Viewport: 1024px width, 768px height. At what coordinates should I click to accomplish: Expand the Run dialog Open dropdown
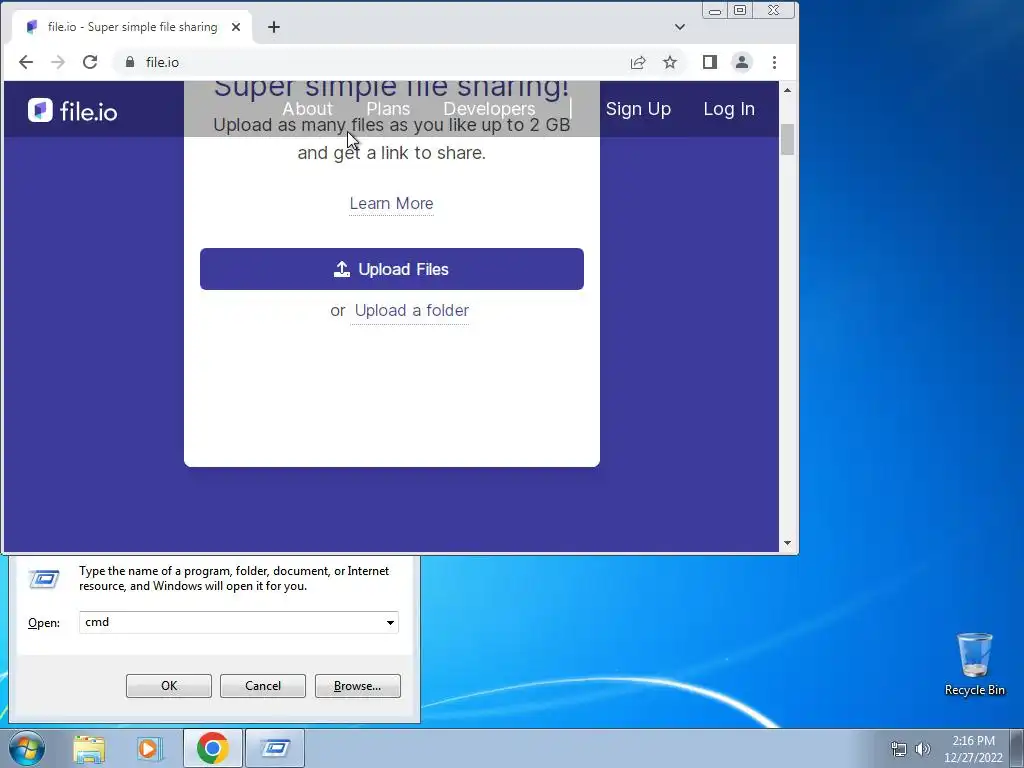390,622
